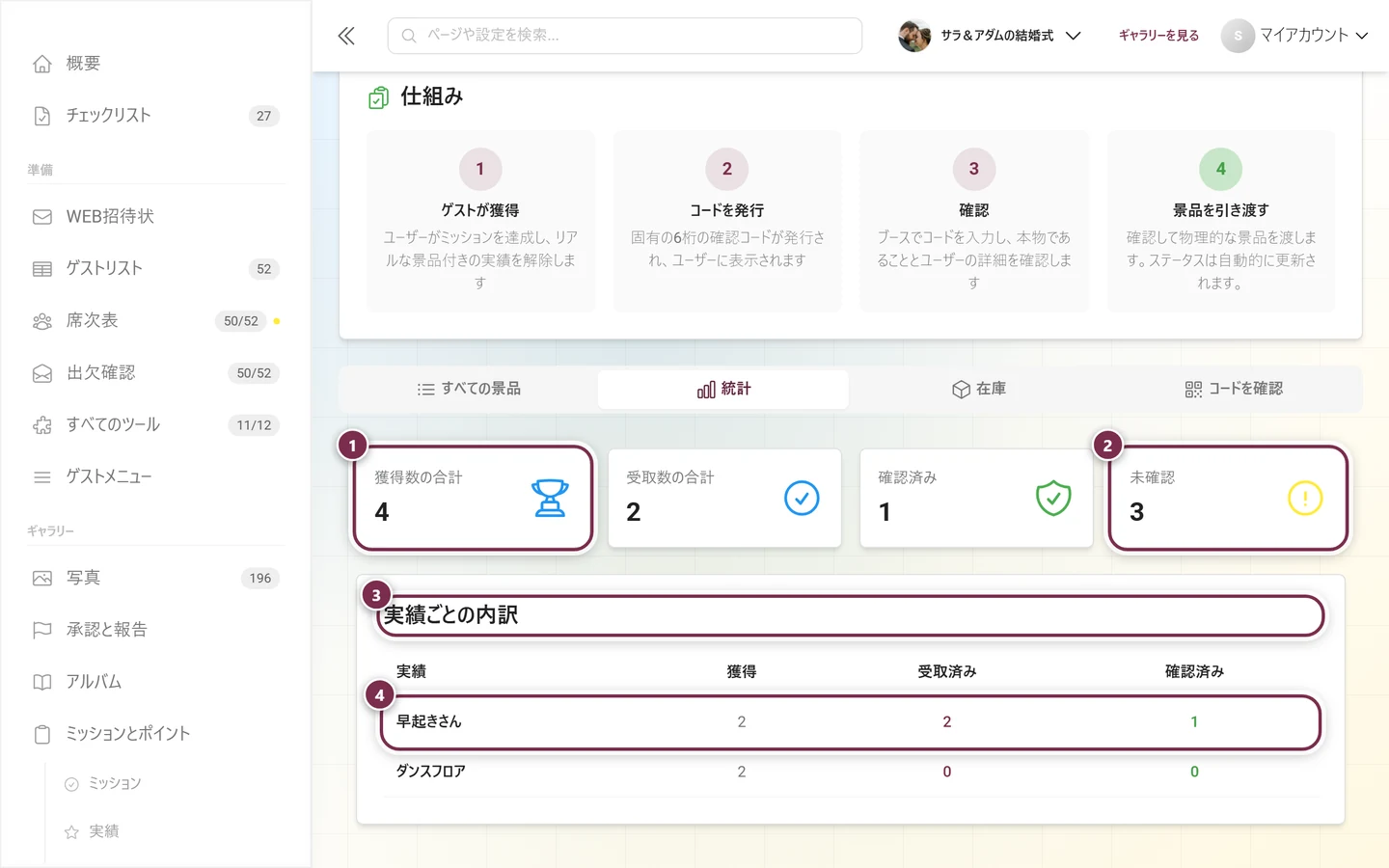The image size is (1389, 868).
Task: Click the すべてのツール puzzle icon
Action: pos(42,425)
